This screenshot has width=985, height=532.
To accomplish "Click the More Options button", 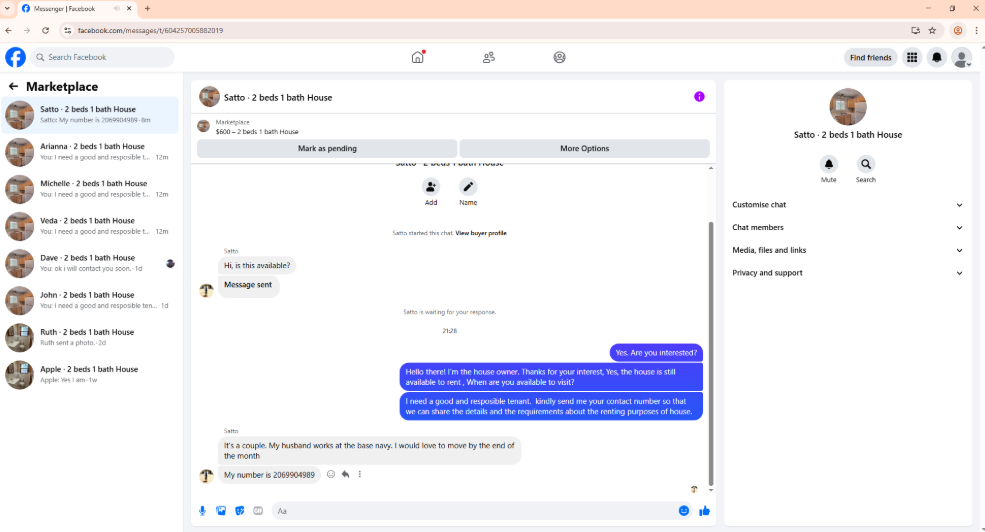I will click(x=584, y=148).
